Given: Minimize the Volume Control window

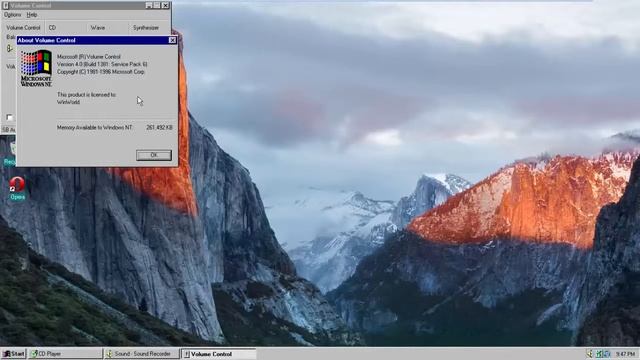Looking at the screenshot, I should click(149, 5).
